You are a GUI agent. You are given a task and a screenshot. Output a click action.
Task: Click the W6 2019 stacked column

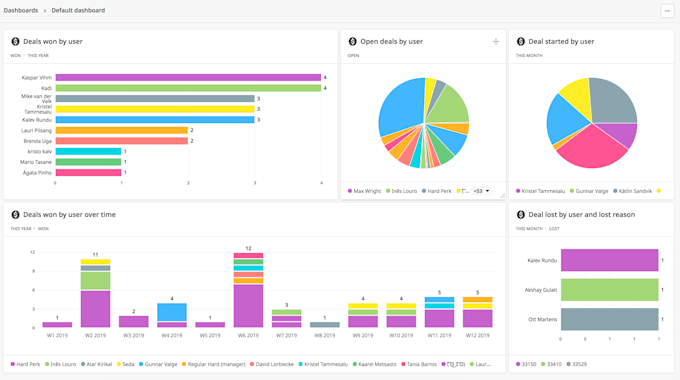(248, 290)
